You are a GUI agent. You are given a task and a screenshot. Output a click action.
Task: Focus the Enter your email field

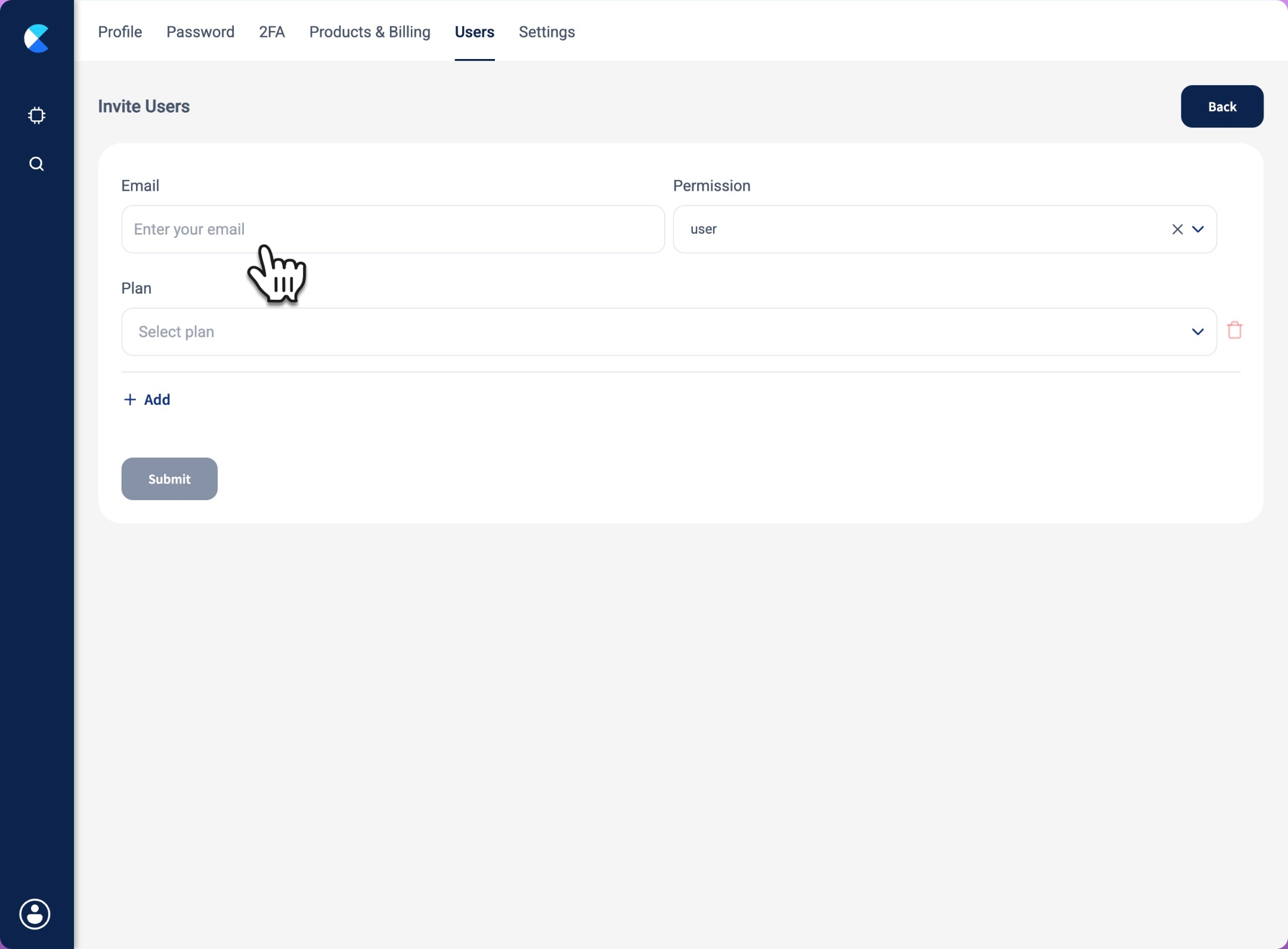click(x=393, y=230)
